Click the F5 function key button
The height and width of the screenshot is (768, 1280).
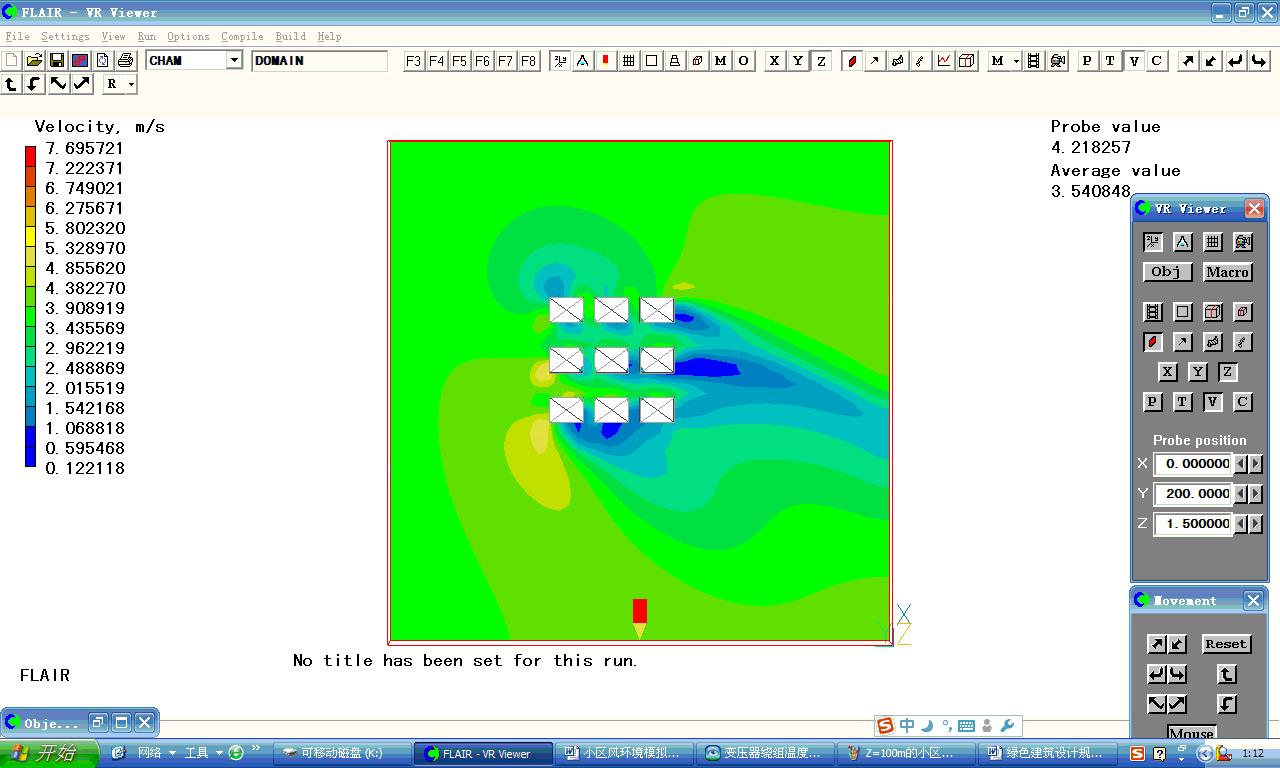[459, 61]
